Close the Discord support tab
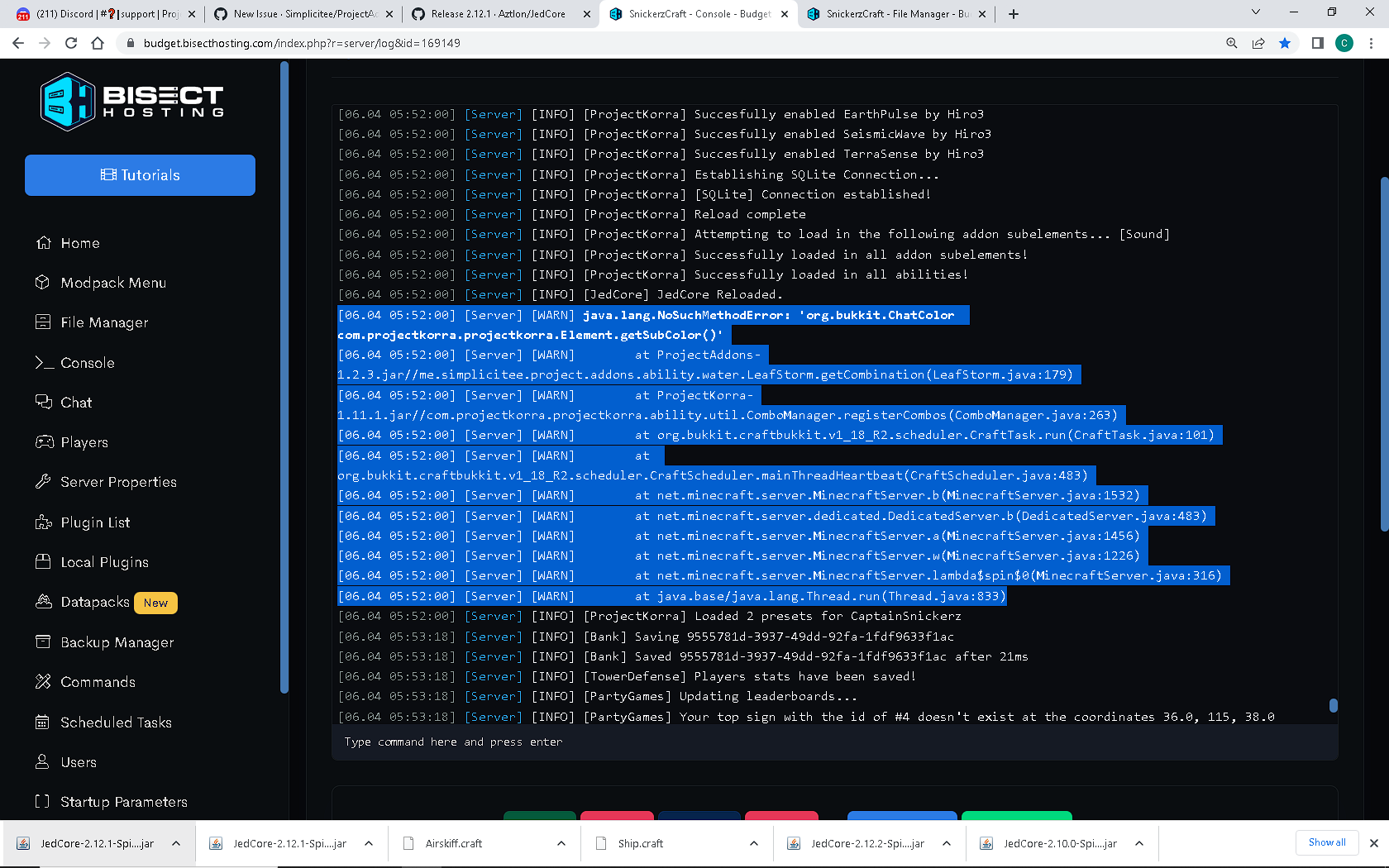Viewport: 1389px width, 868px height. [x=192, y=14]
